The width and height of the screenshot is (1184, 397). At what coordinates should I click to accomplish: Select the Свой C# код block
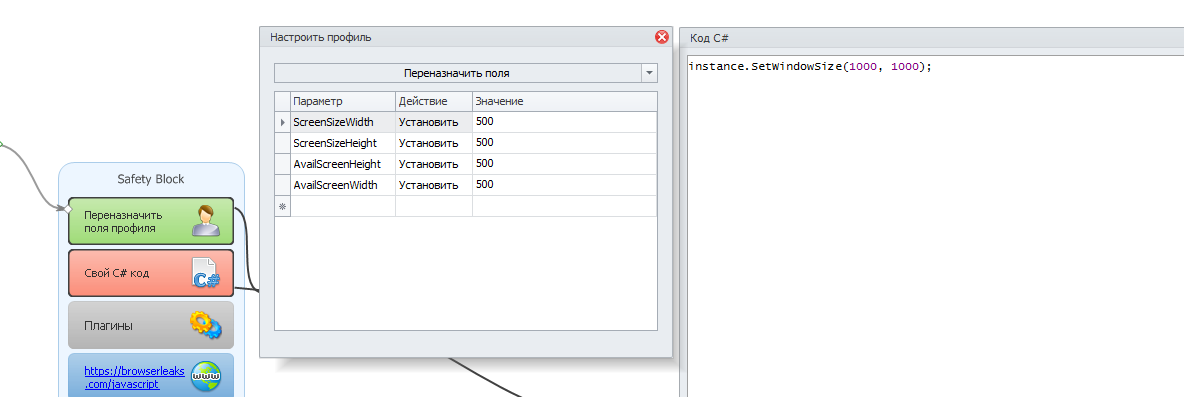pyautogui.click(x=151, y=273)
